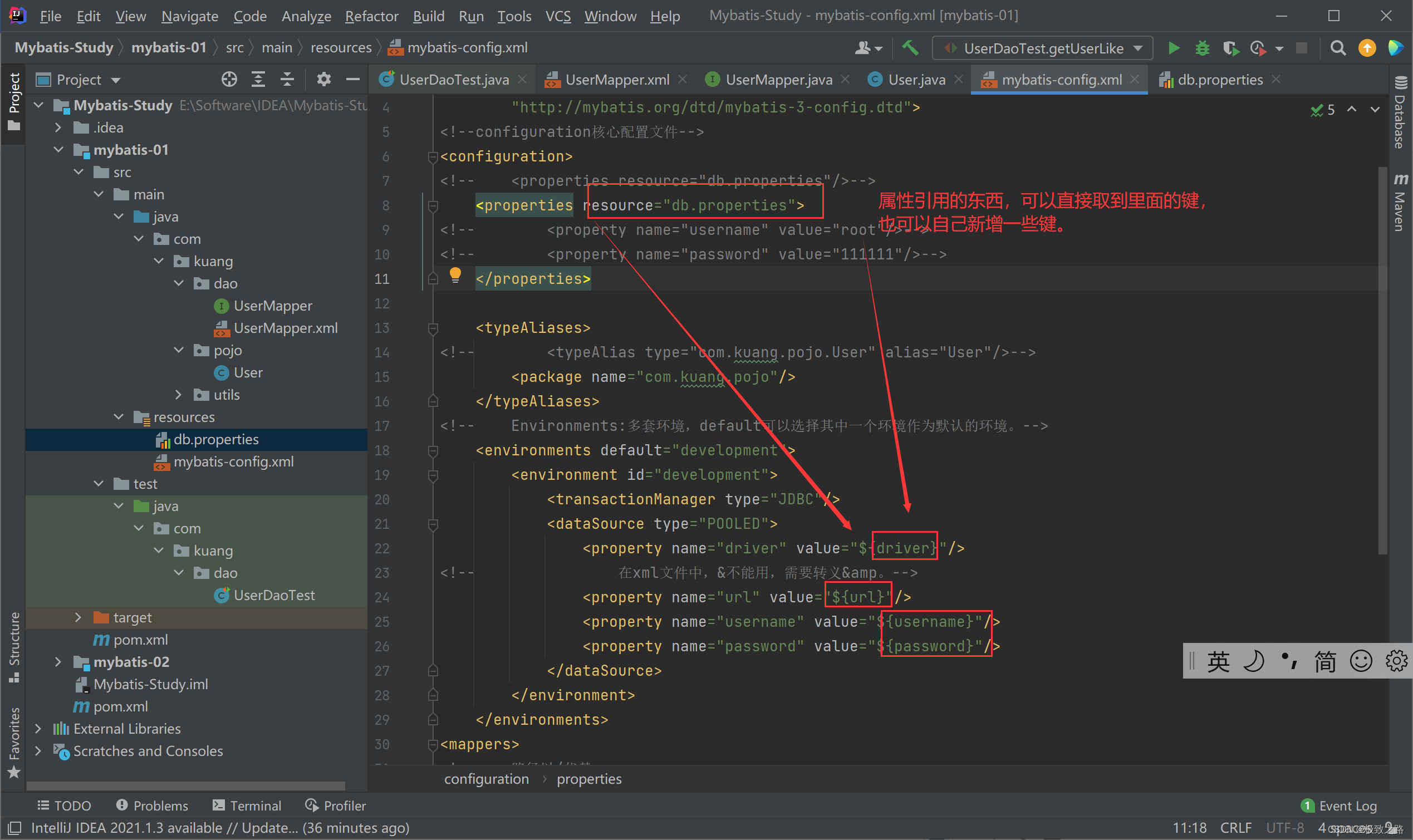Click Collapse All in Project panel
The image size is (1413, 840).
point(287,79)
